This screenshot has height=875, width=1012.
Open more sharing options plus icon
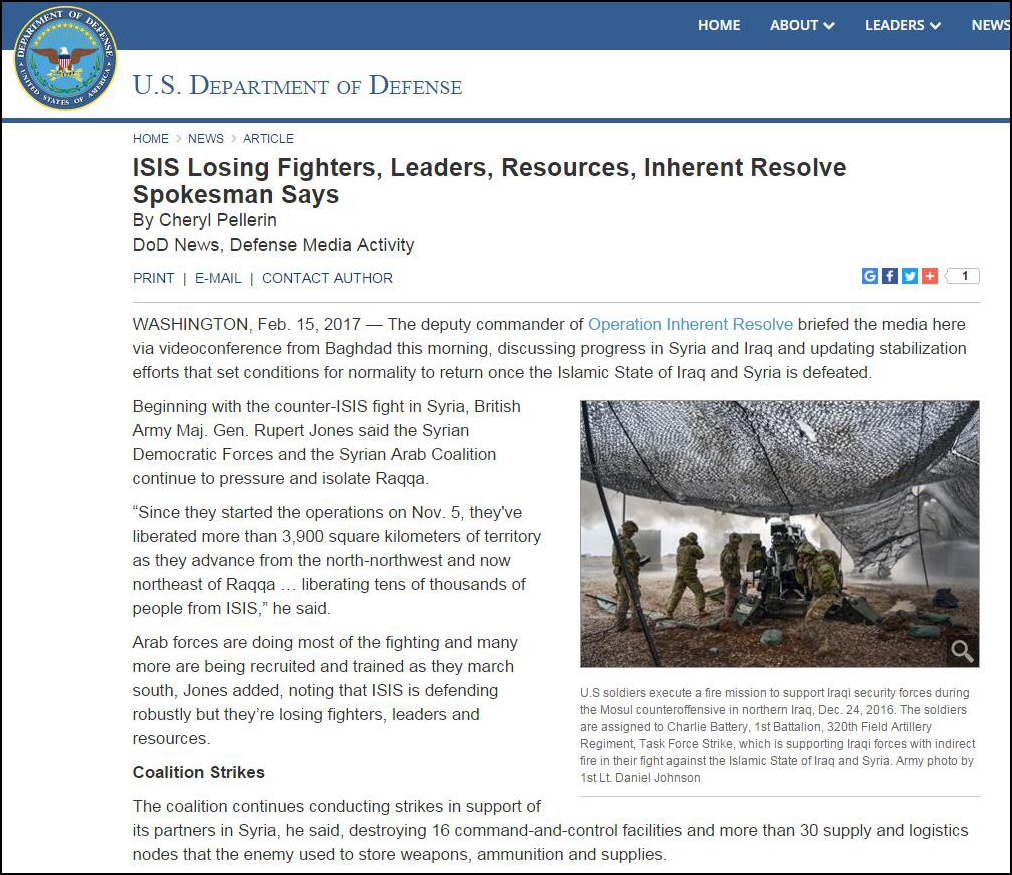tap(929, 276)
